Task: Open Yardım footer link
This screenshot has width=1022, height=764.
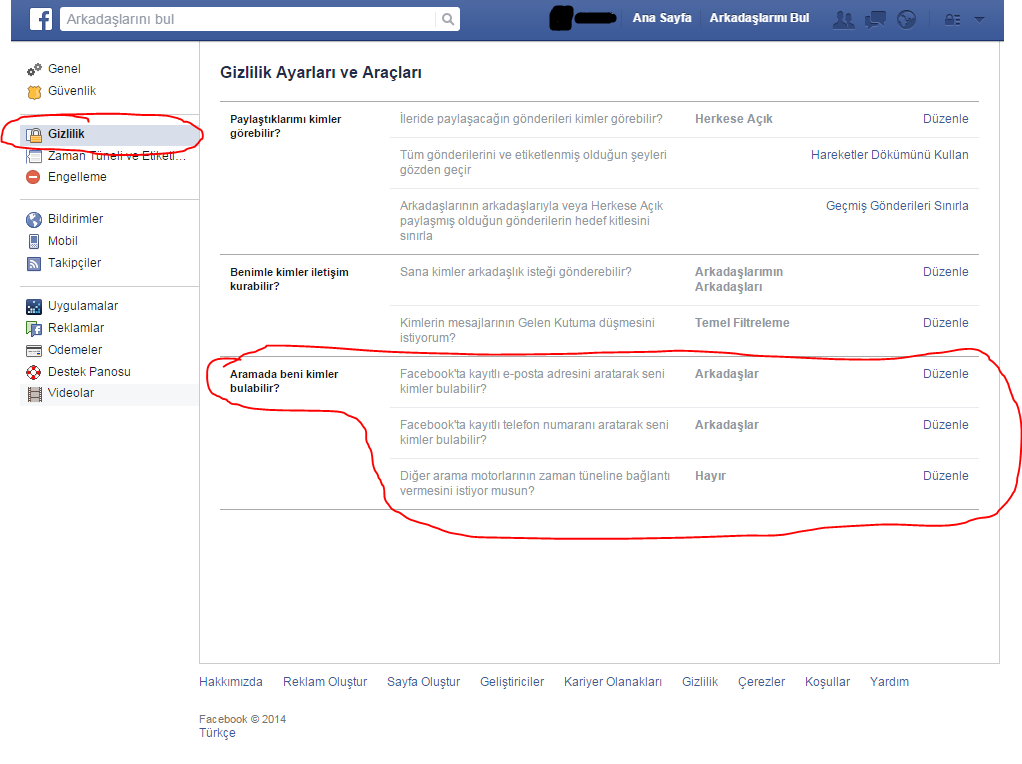Action: coord(889,682)
